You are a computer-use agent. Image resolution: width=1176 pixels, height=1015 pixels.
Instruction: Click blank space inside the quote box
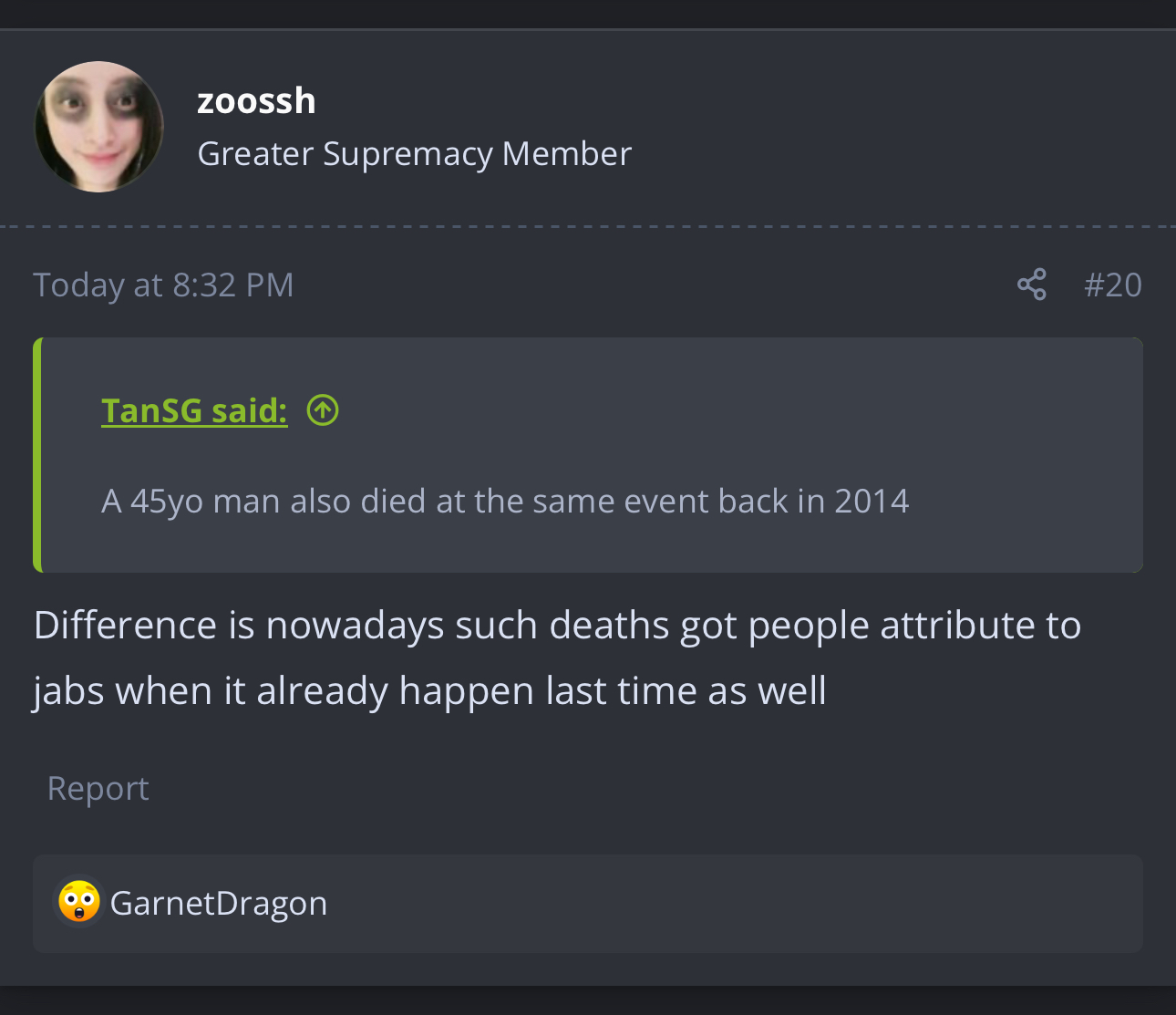tap(729, 410)
